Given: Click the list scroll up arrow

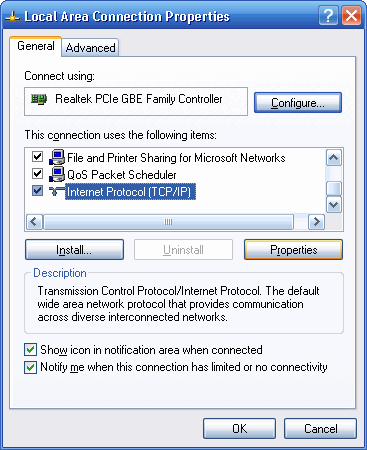Looking at the screenshot, I should (334, 157).
